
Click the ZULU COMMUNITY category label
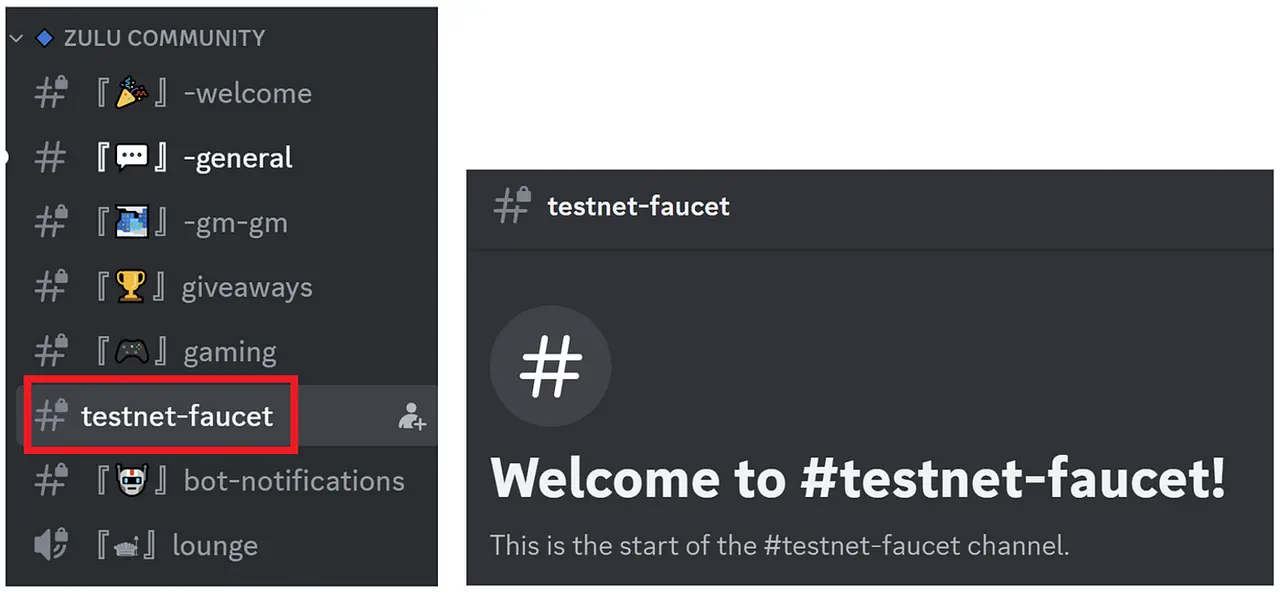[x=164, y=38]
